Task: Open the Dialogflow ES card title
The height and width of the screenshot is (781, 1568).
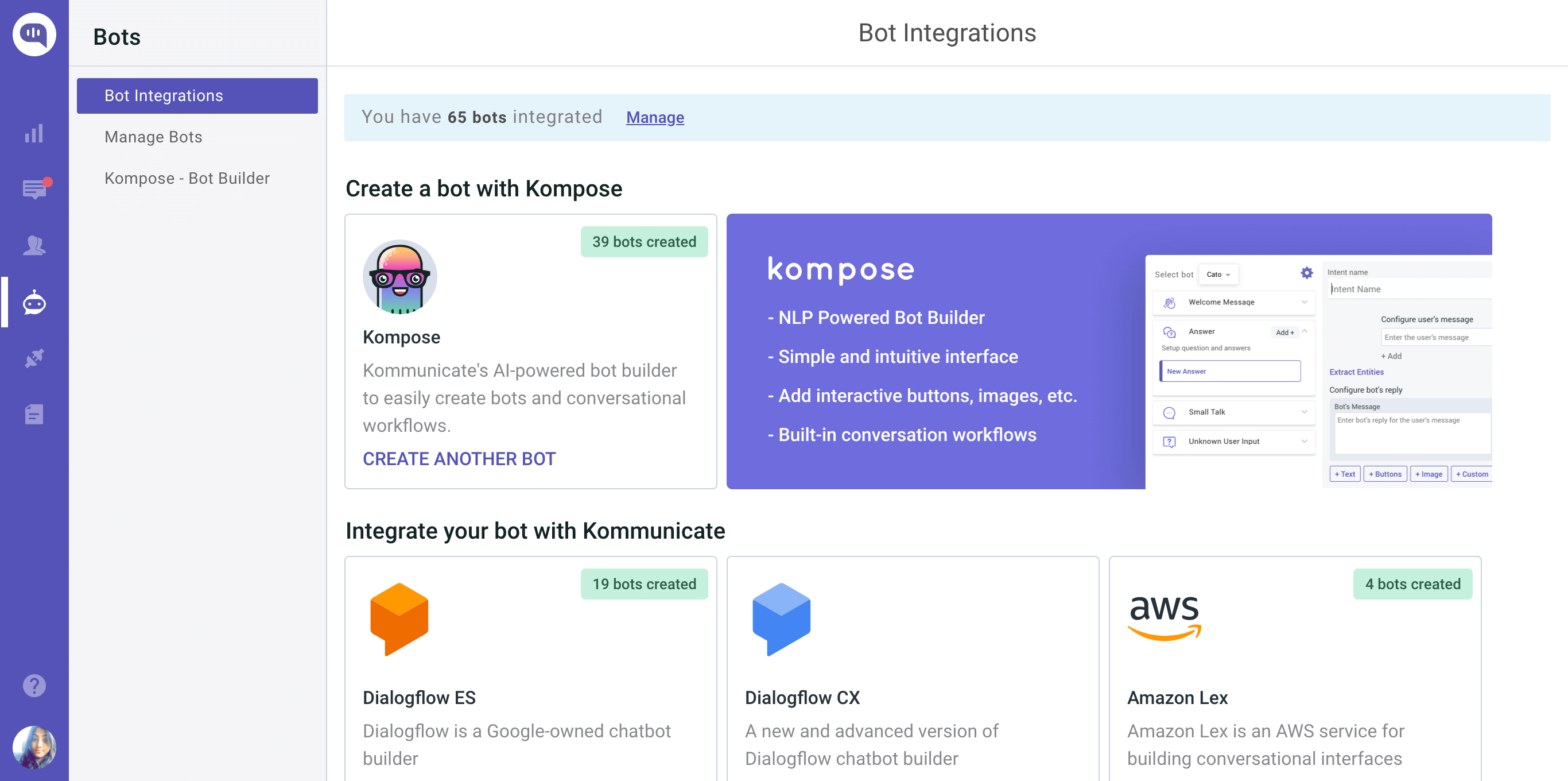Action: pos(419,698)
